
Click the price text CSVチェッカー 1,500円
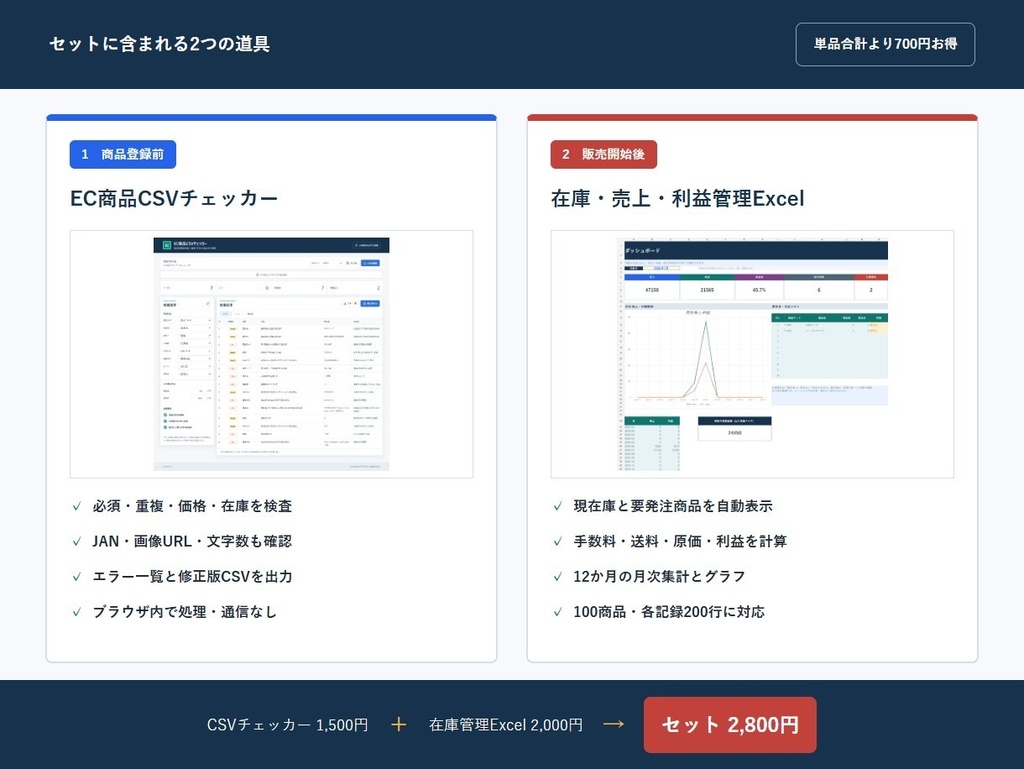[x=287, y=725]
